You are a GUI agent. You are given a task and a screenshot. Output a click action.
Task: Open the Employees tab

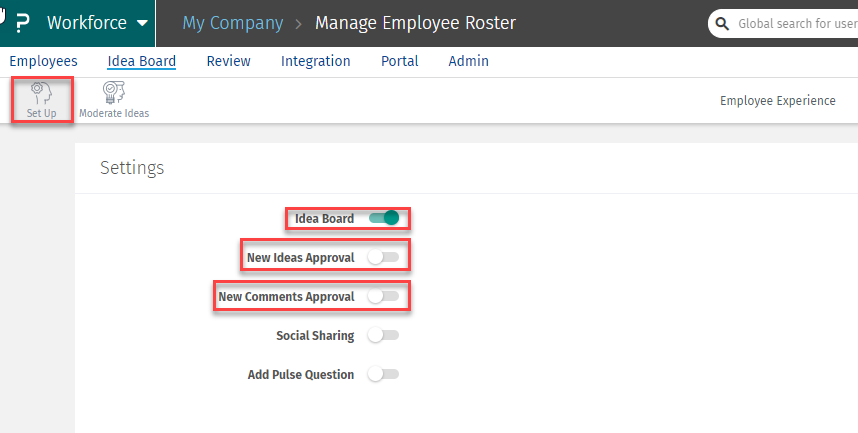(43, 61)
